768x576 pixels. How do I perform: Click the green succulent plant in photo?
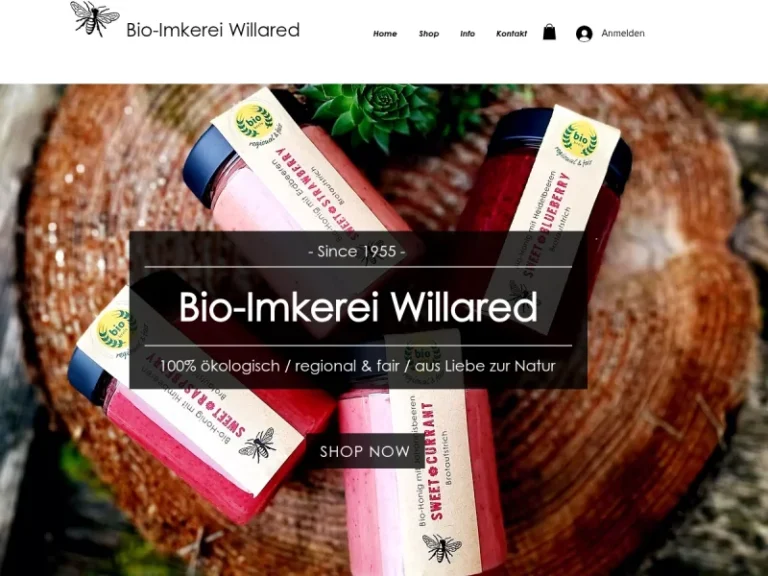[375, 110]
